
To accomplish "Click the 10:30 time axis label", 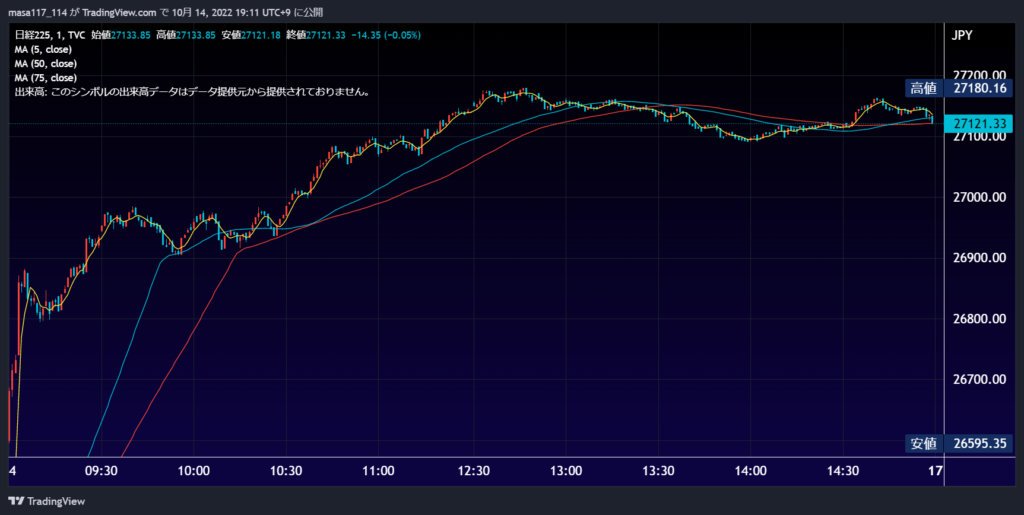I will click(x=287, y=471).
